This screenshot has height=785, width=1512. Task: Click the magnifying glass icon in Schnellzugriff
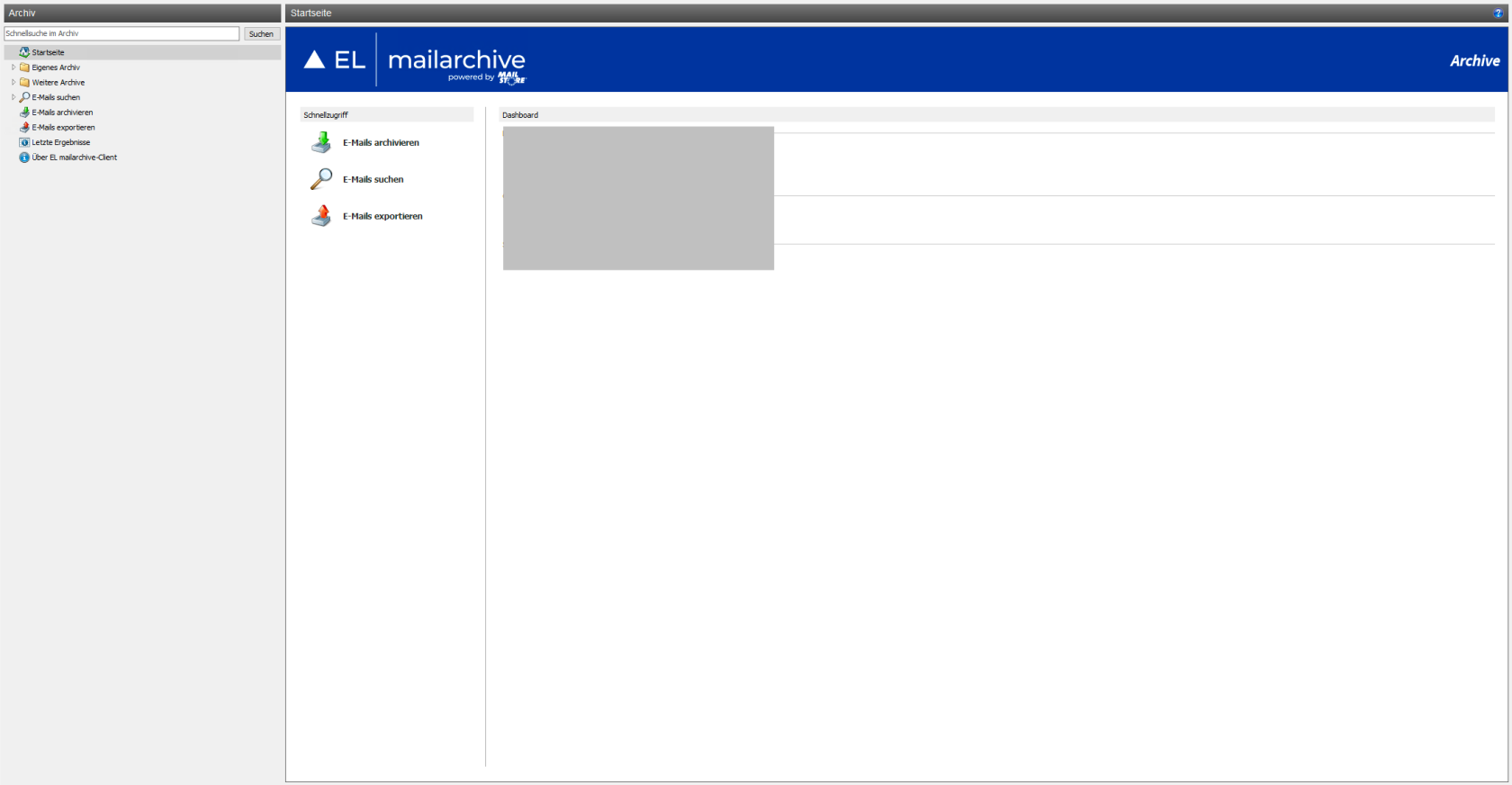[x=321, y=179]
